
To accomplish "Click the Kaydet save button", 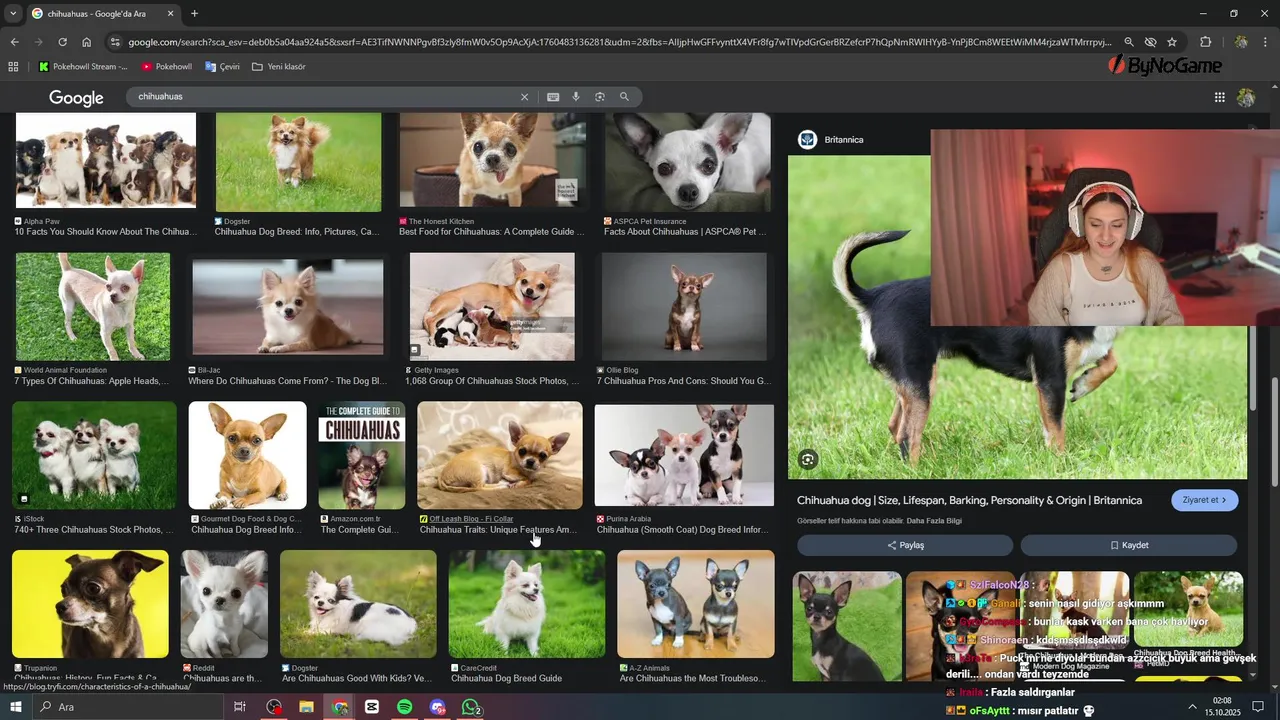I will [x=1129, y=545].
